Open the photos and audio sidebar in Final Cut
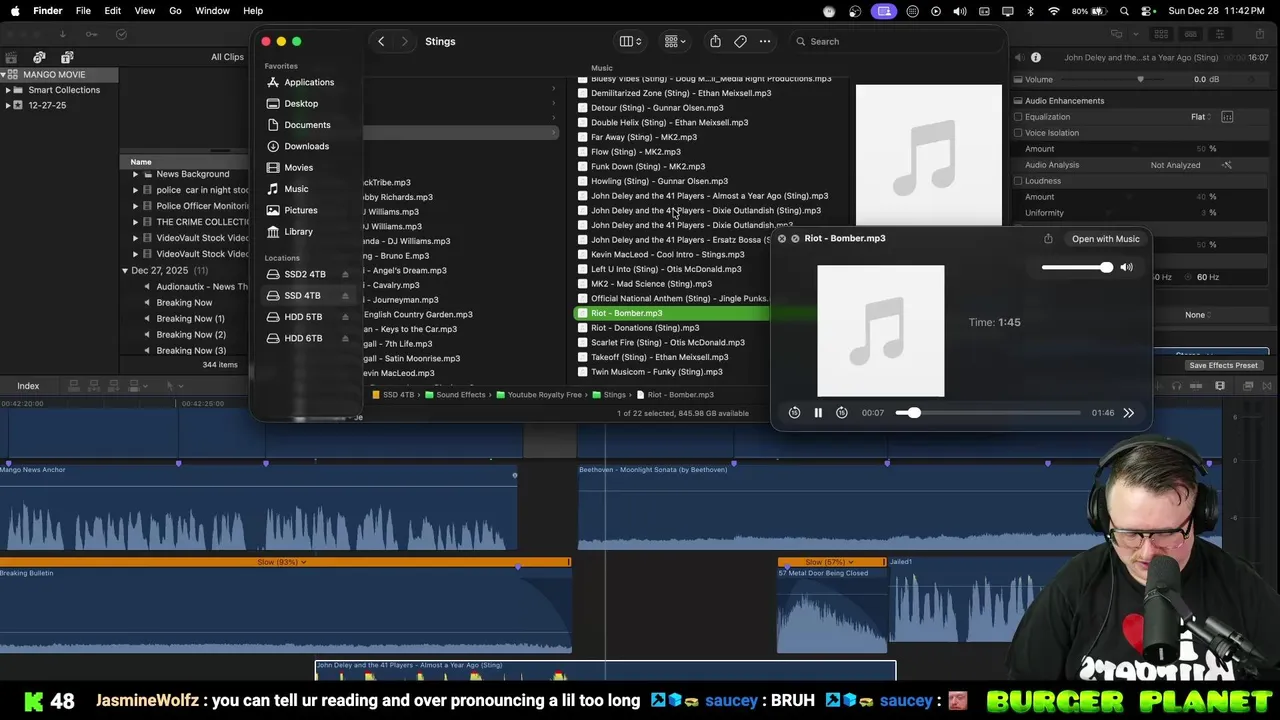1280x720 pixels. [x=39, y=57]
